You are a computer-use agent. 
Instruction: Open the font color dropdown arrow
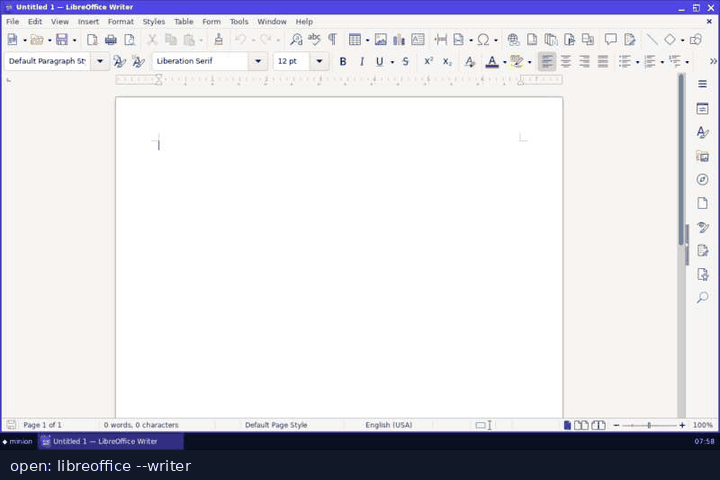(505, 62)
